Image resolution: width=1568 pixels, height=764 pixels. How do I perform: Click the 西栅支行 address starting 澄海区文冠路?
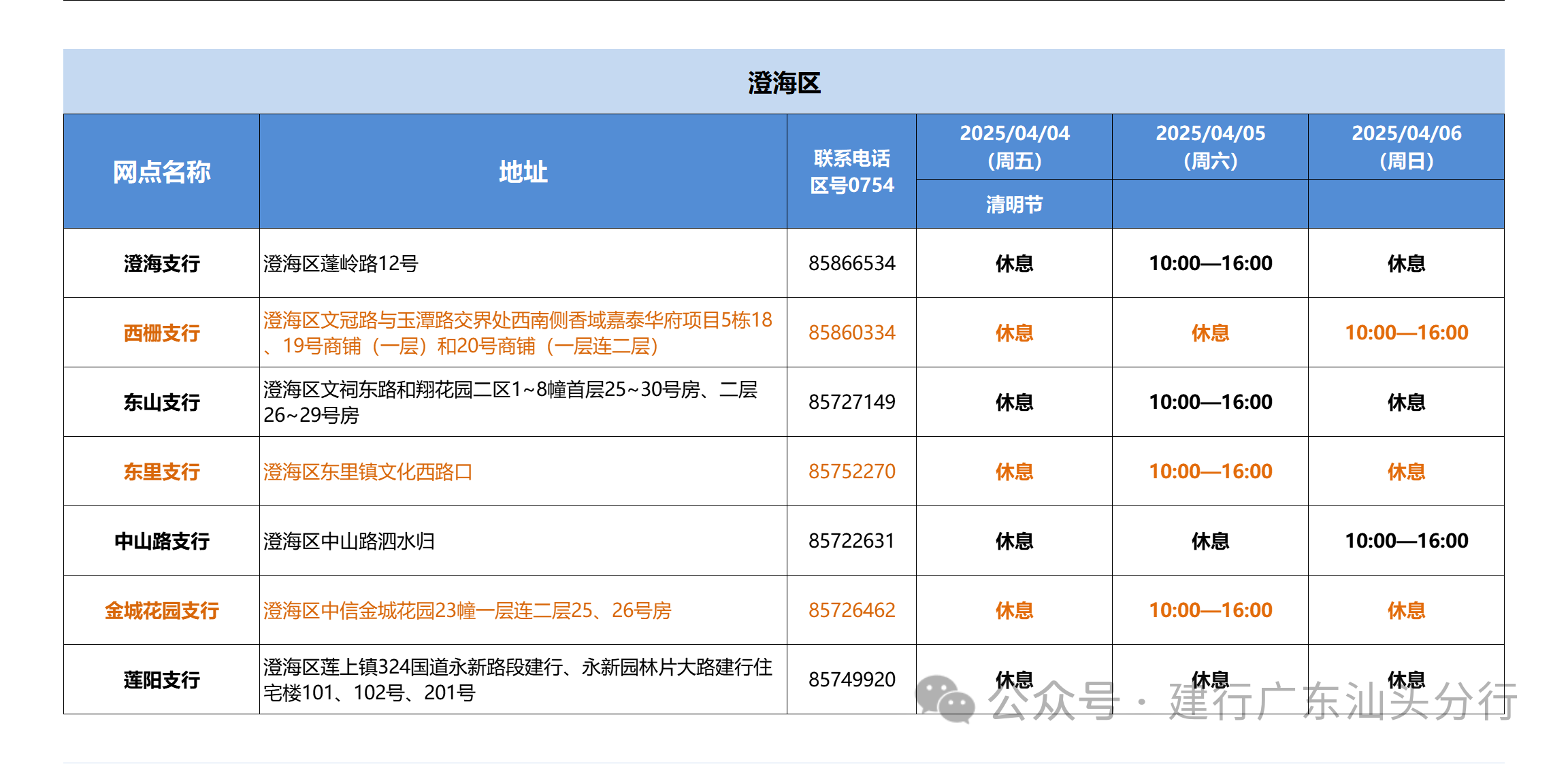518,333
